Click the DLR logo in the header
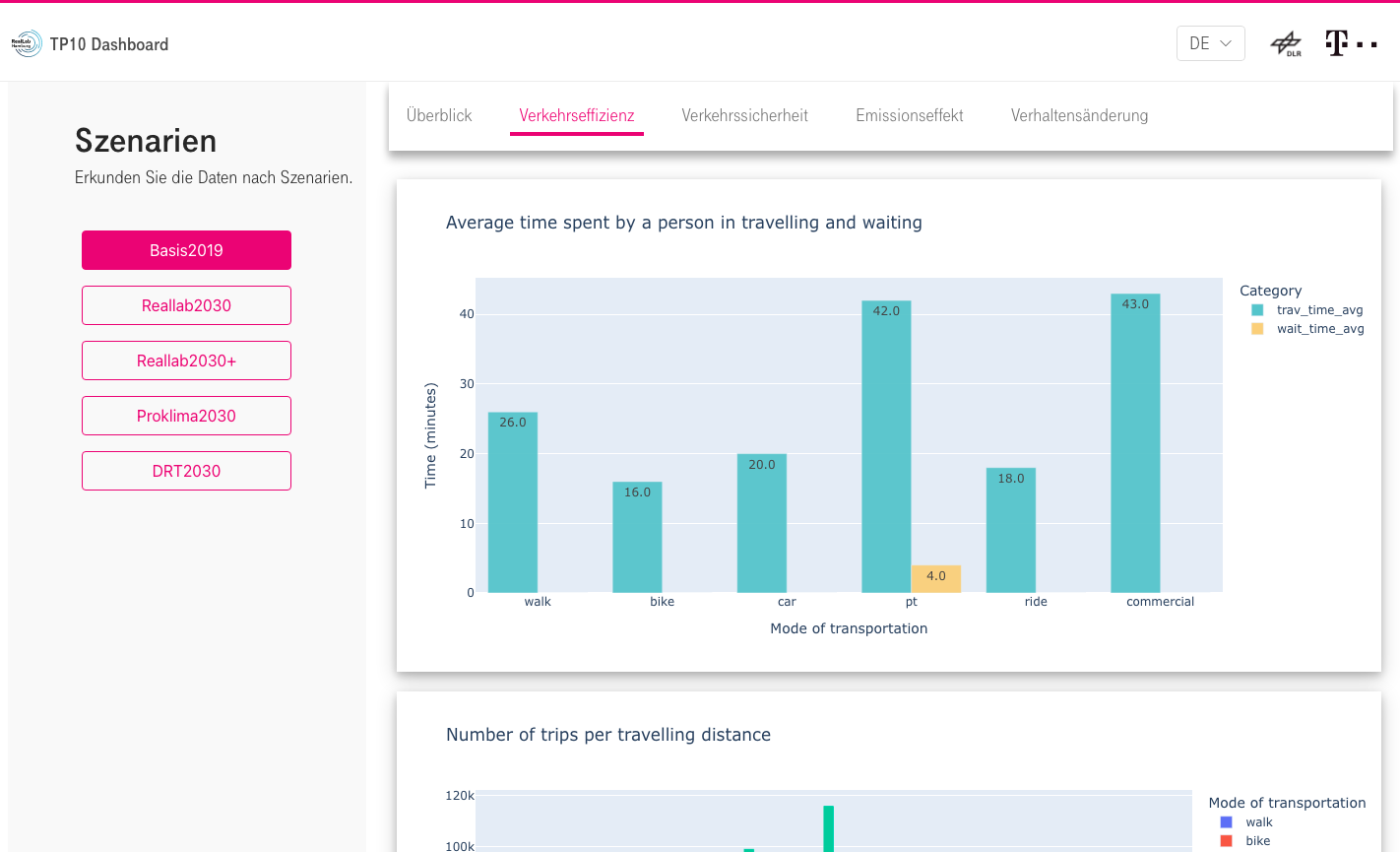The width and height of the screenshot is (1400, 852). click(x=1288, y=42)
